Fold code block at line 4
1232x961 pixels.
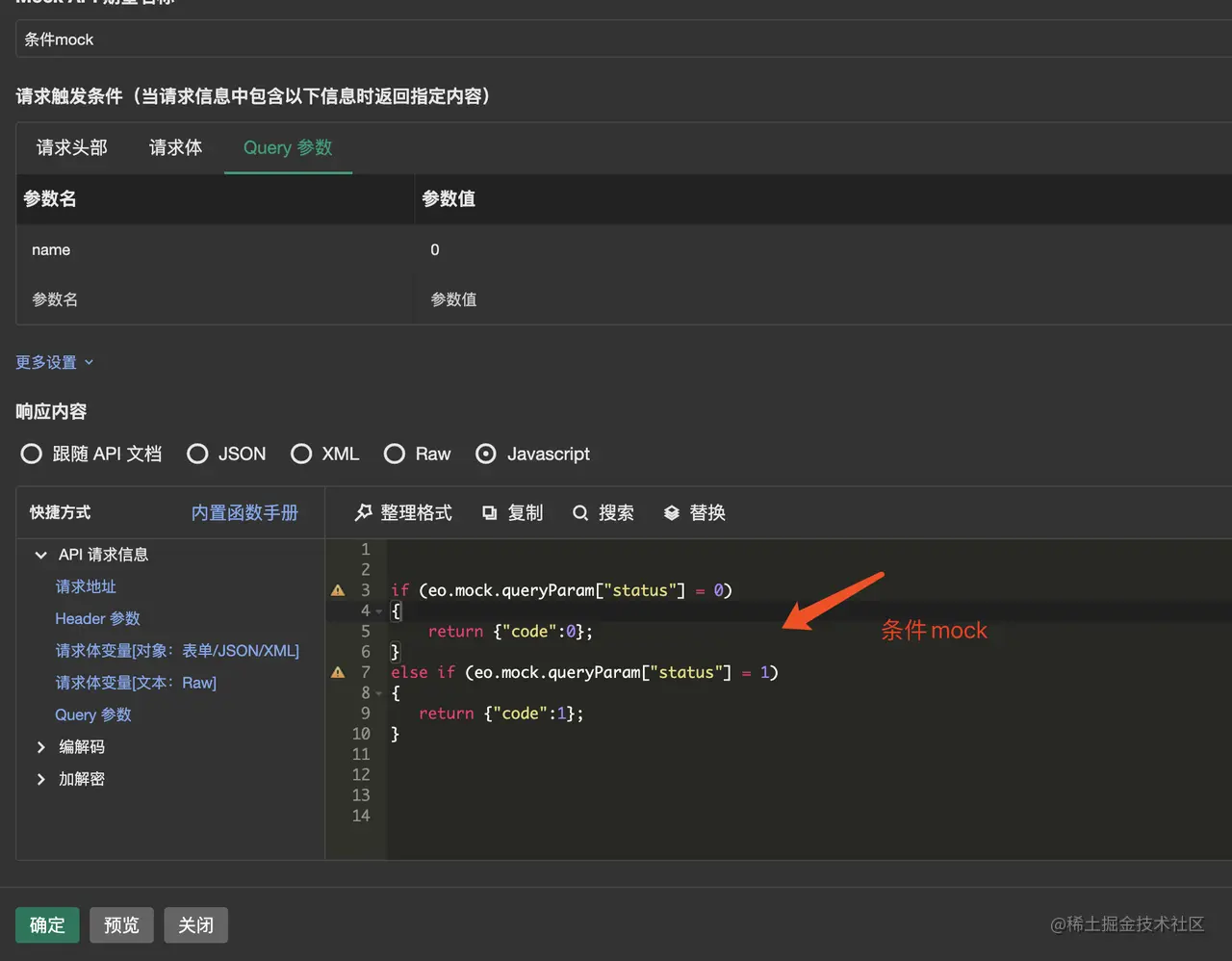click(379, 611)
